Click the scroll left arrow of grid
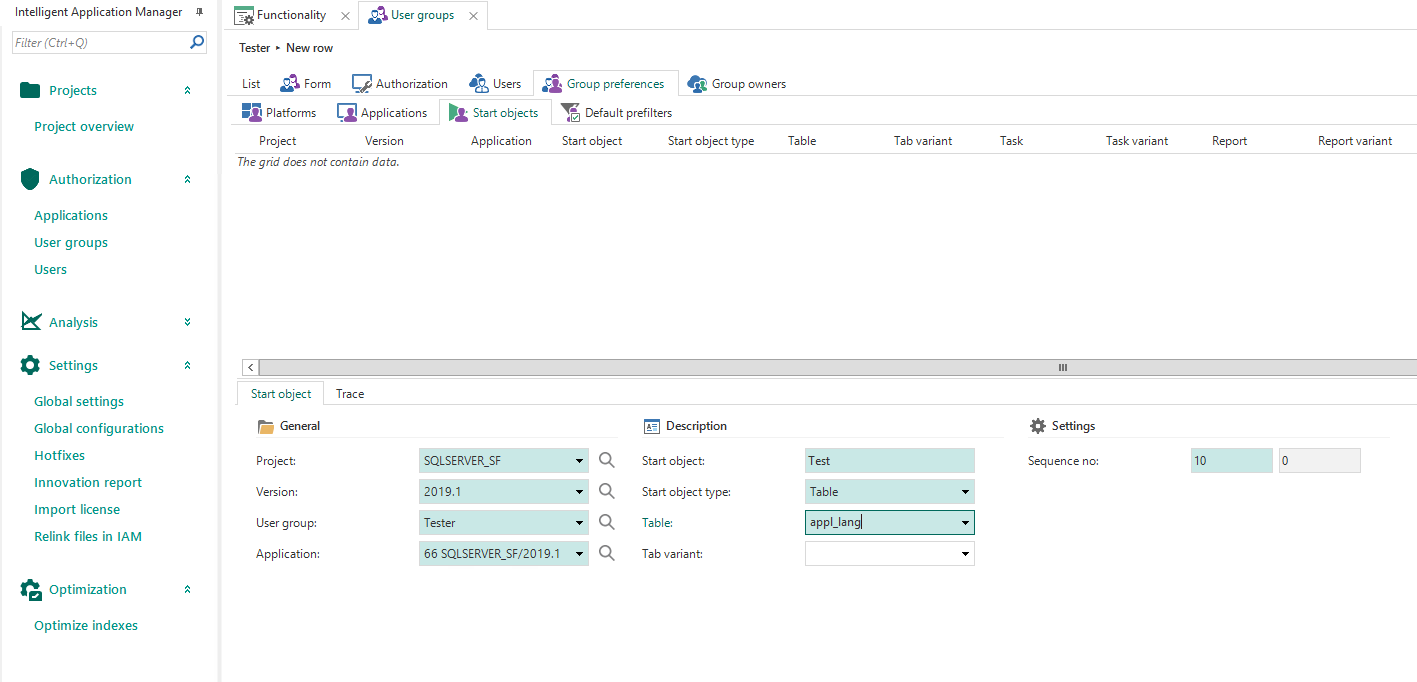This screenshot has height=682, width=1417. coord(250,367)
